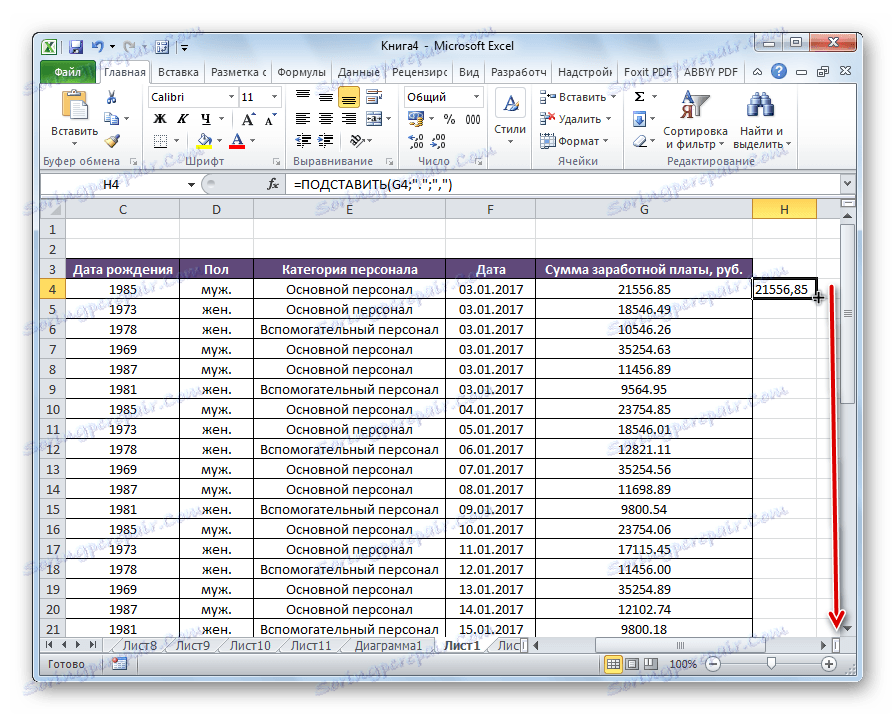
Task: Click the Increase Font Size icon
Action: tap(247, 119)
